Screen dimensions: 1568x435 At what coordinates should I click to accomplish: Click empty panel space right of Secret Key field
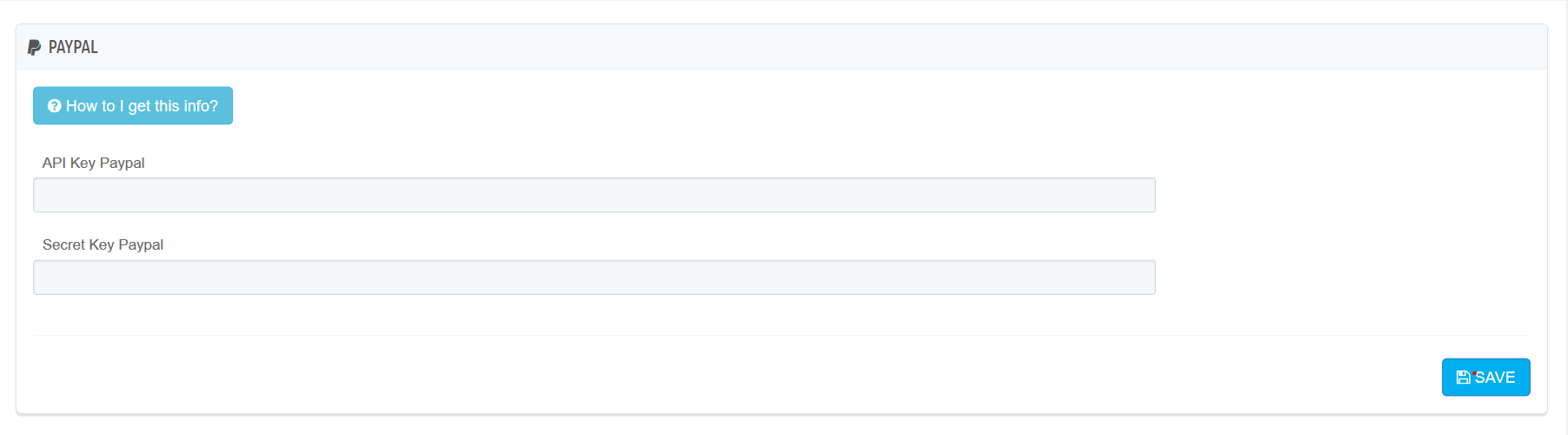coord(1347,278)
